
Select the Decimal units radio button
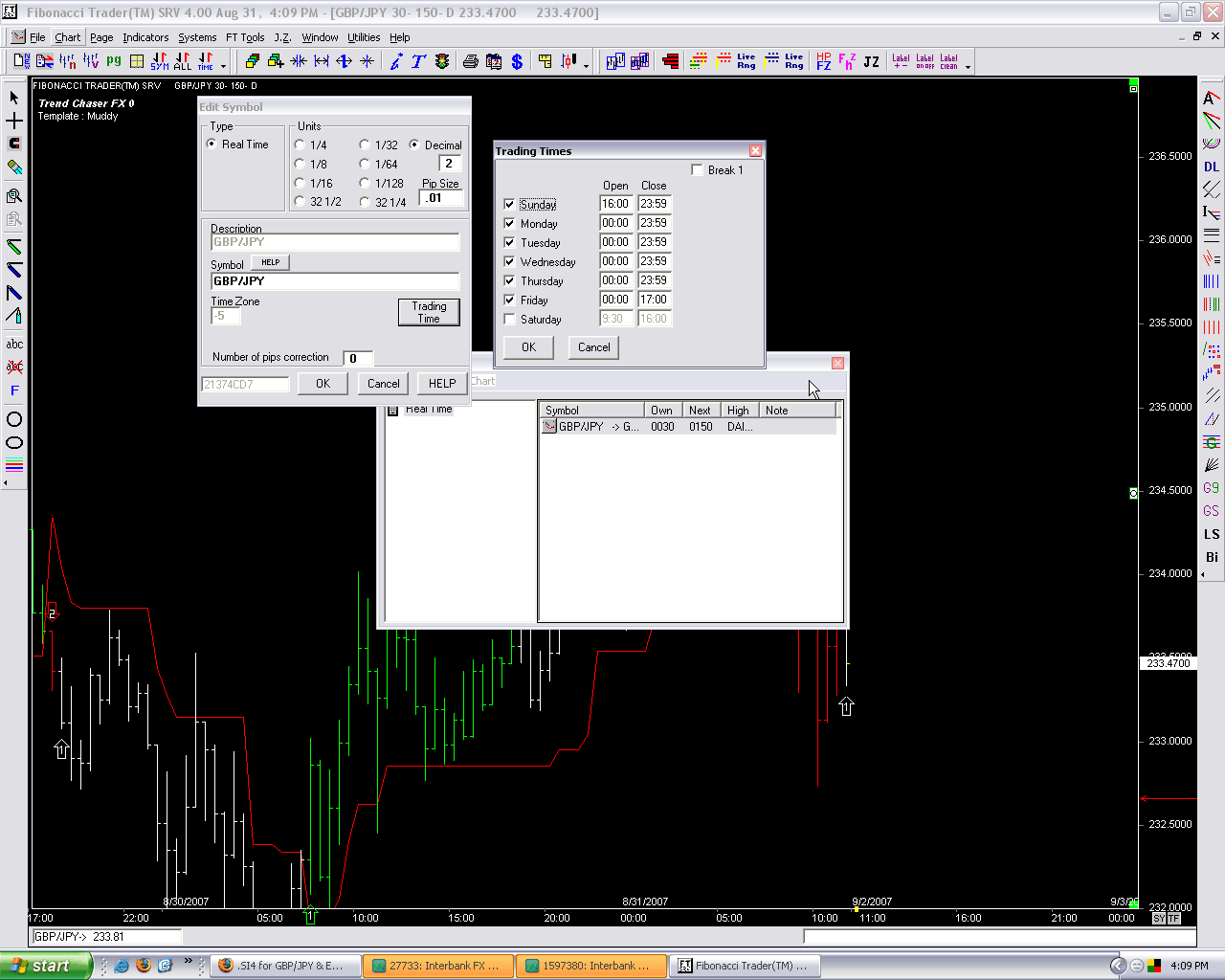pos(414,145)
